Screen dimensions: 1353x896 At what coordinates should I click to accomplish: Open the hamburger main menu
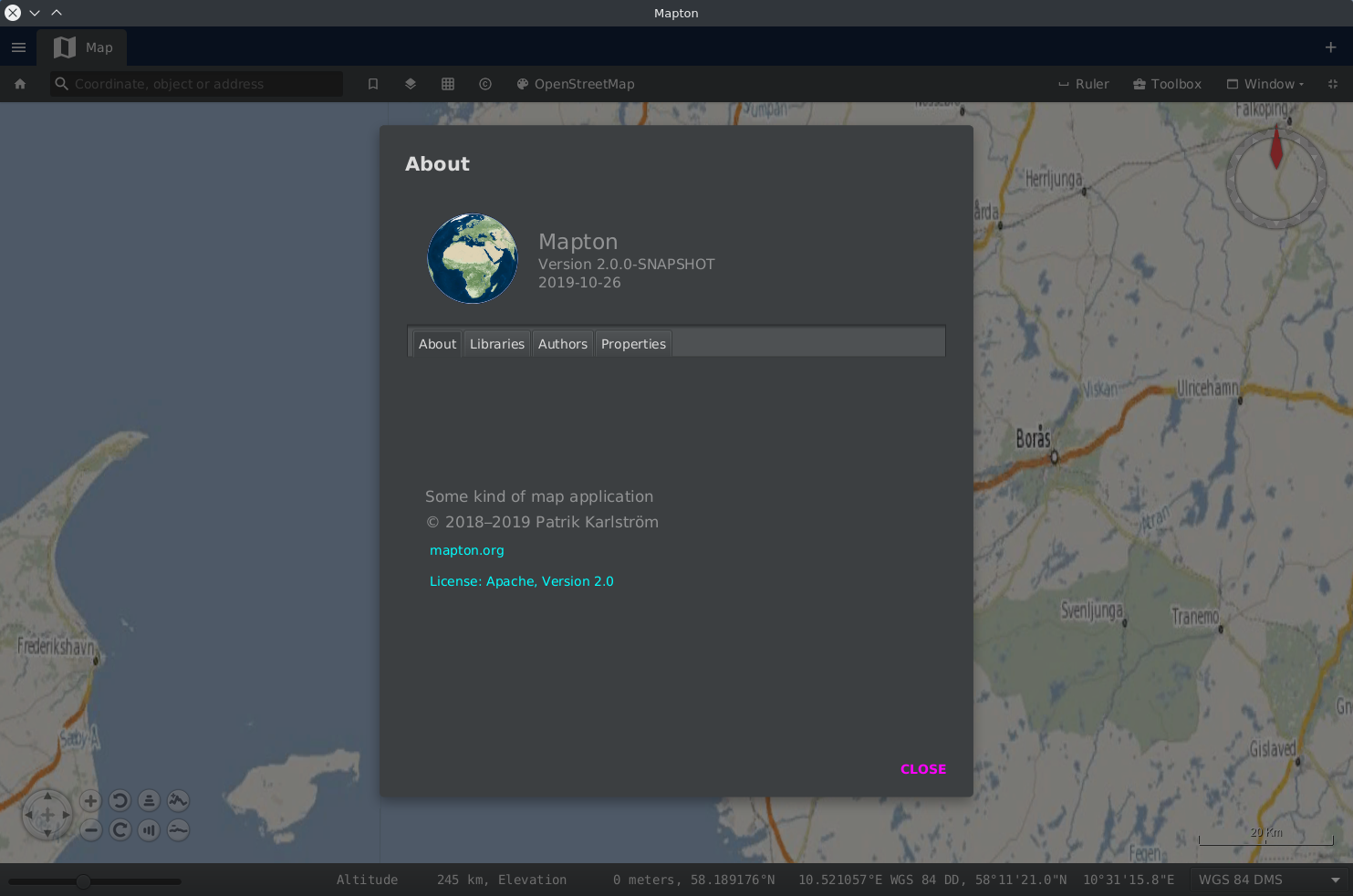pyautogui.click(x=18, y=47)
